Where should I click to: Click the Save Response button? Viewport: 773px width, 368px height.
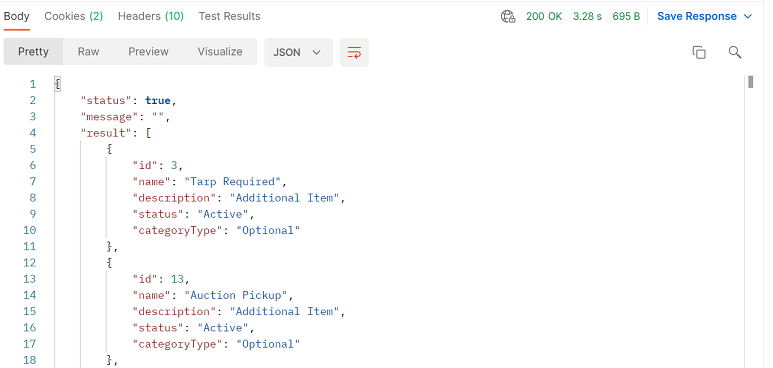coord(697,17)
